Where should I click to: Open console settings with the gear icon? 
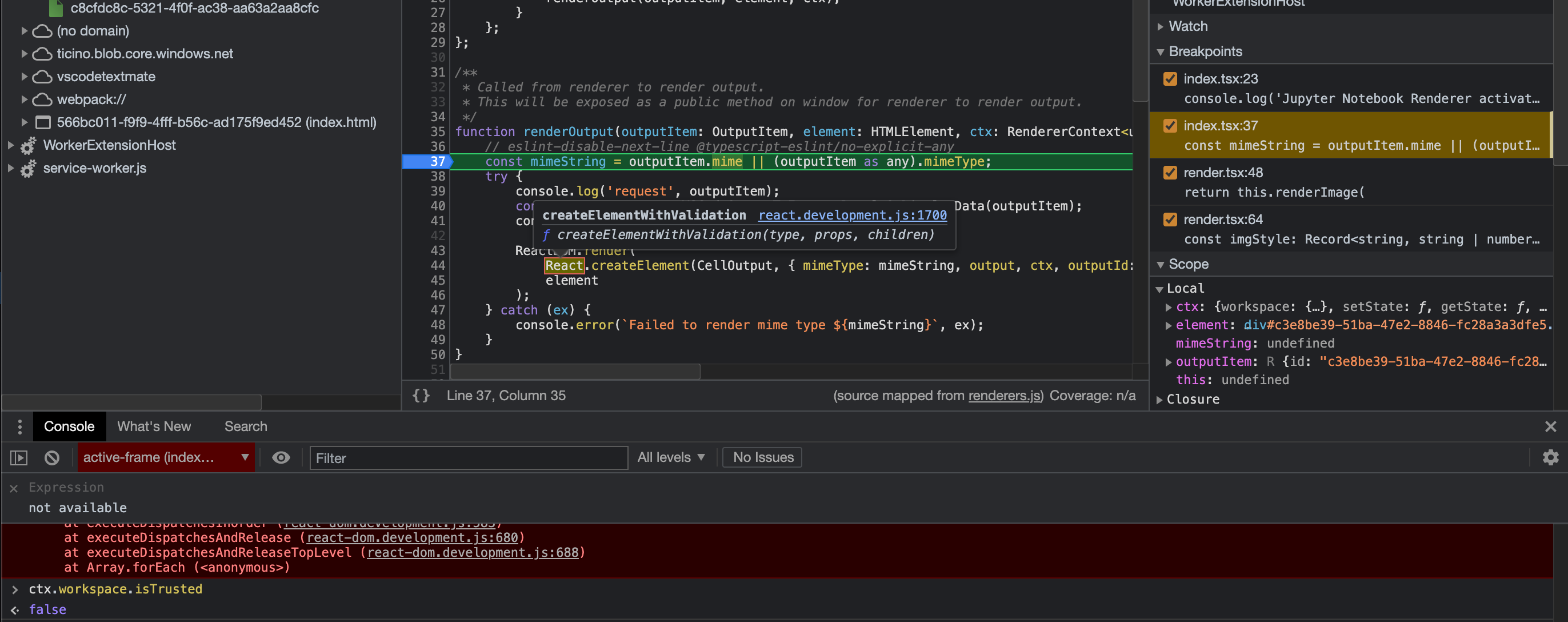pyautogui.click(x=1551, y=457)
